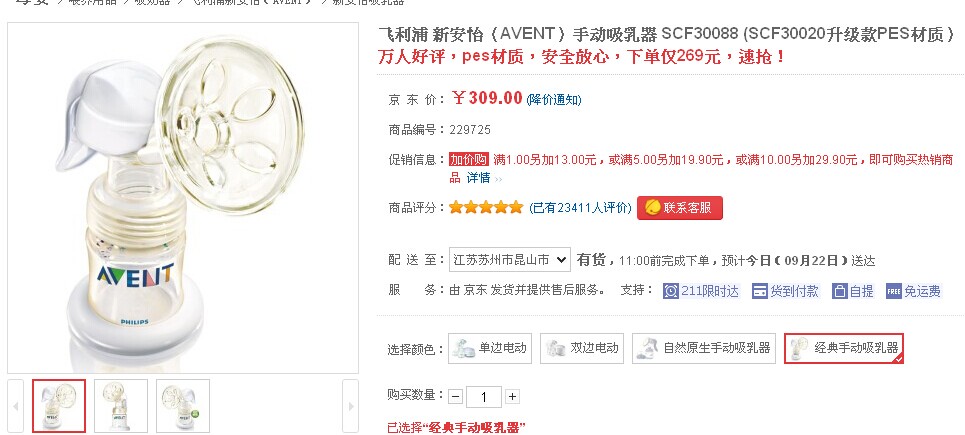Open the 江苏苏州市昆山市 delivery dropdown
965x435 pixels.
(x=510, y=260)
